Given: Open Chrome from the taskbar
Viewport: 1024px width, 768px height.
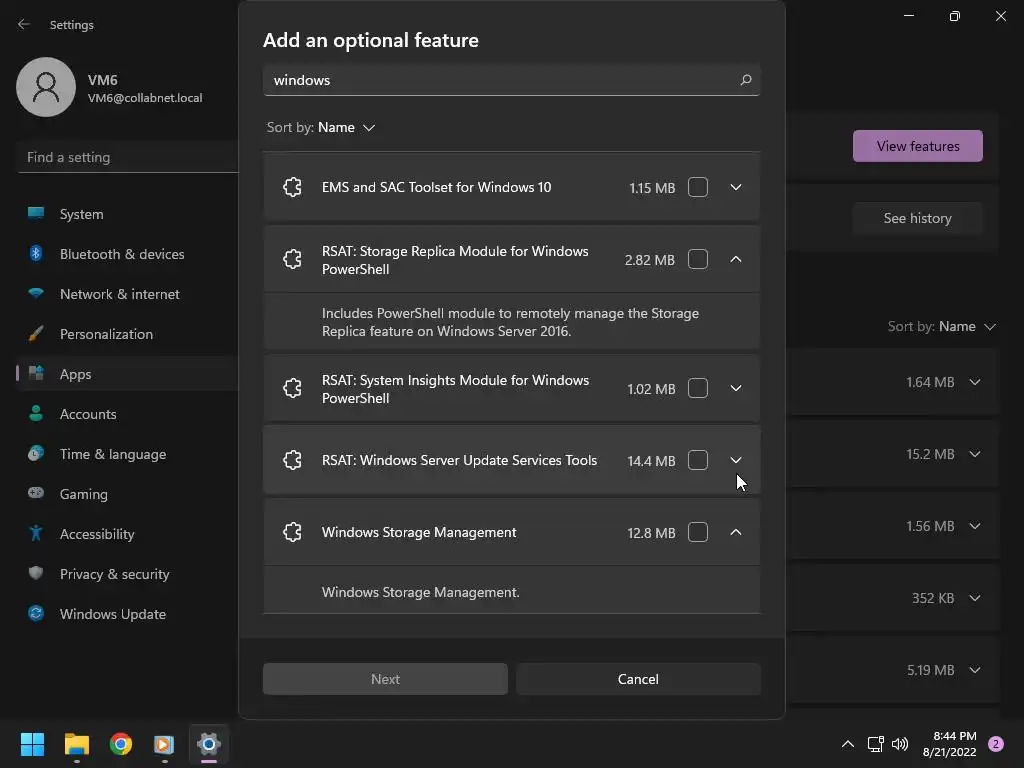Looking at the screenshot, I should click(x=121, y=744).
